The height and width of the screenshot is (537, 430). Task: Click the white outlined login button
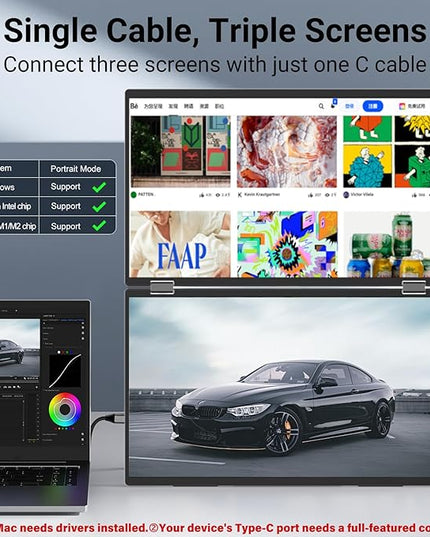tap(349, 106)
